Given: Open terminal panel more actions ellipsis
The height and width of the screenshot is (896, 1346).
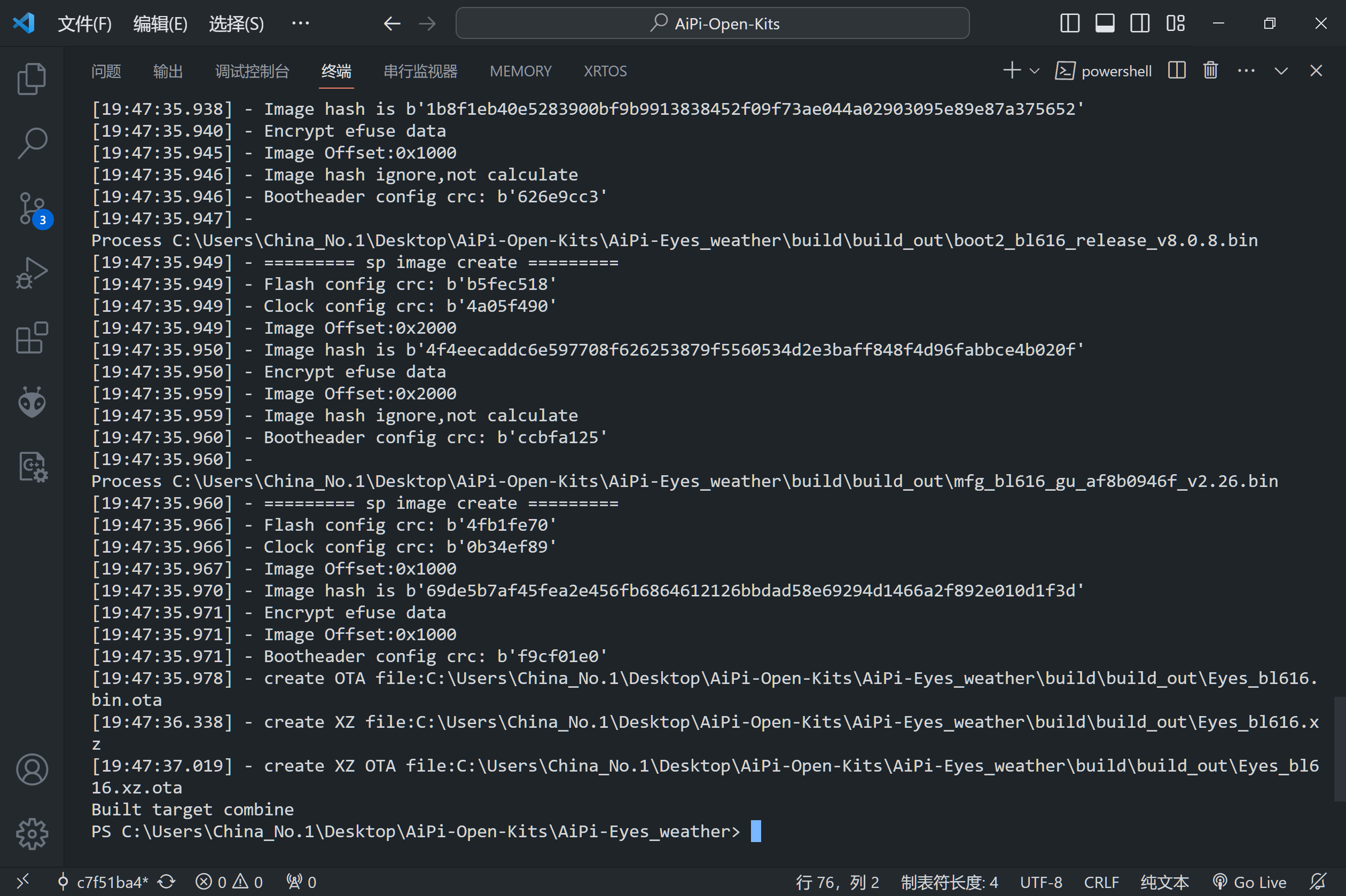Looking at the screenshot, I should coord(1246,71).
